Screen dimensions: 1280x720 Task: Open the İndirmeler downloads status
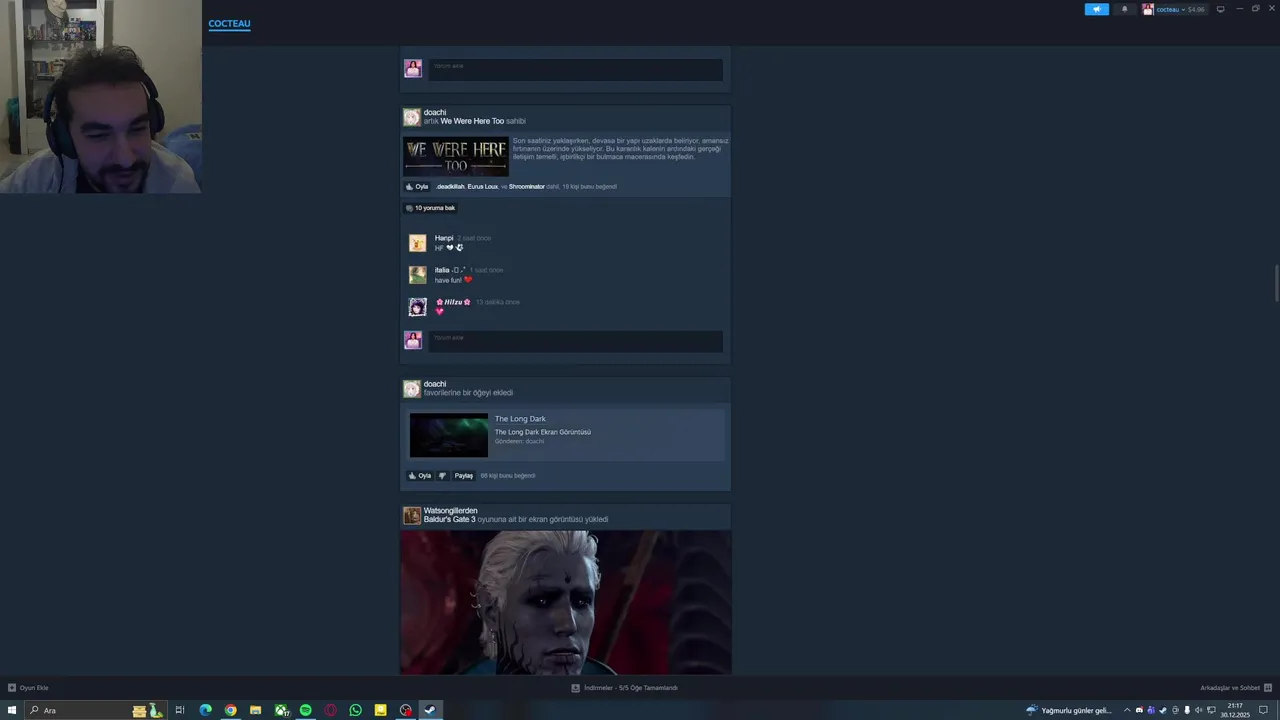point(624,688)
